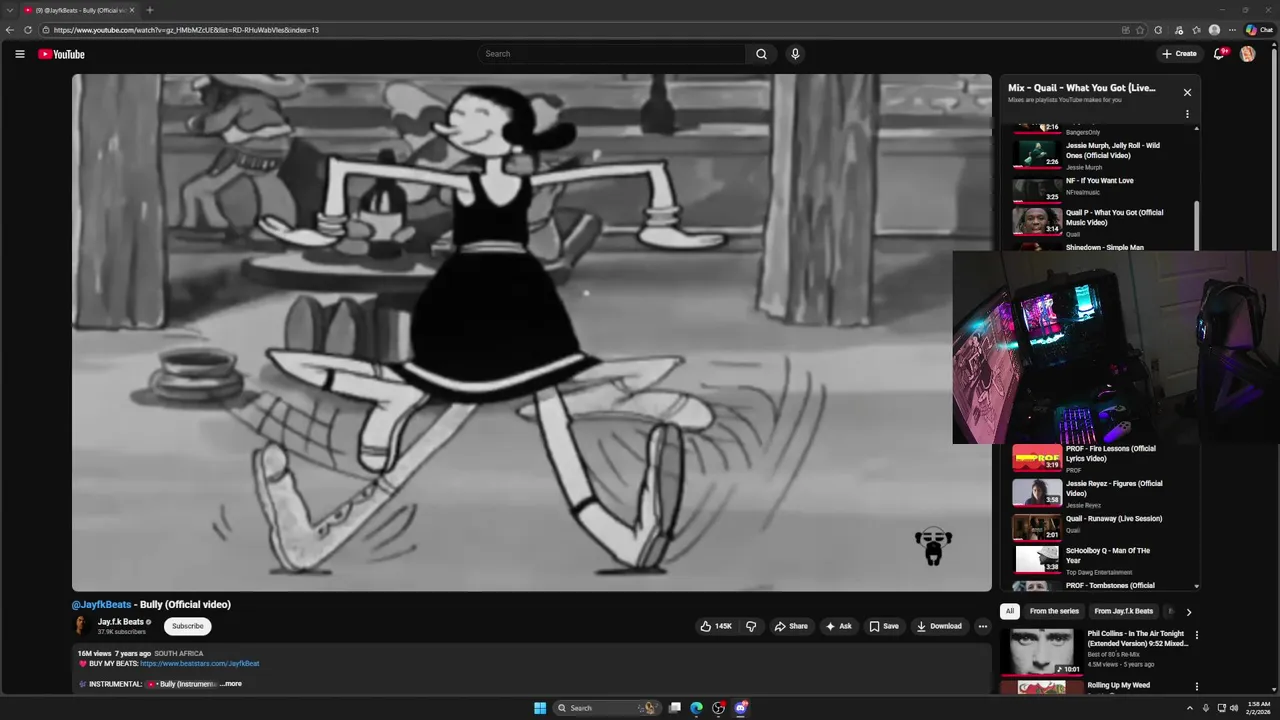Viewport: 1280px width, 720px height.
Task: Open beatstars.com/JayfkBeat link
Action: (x=200, y=663)
